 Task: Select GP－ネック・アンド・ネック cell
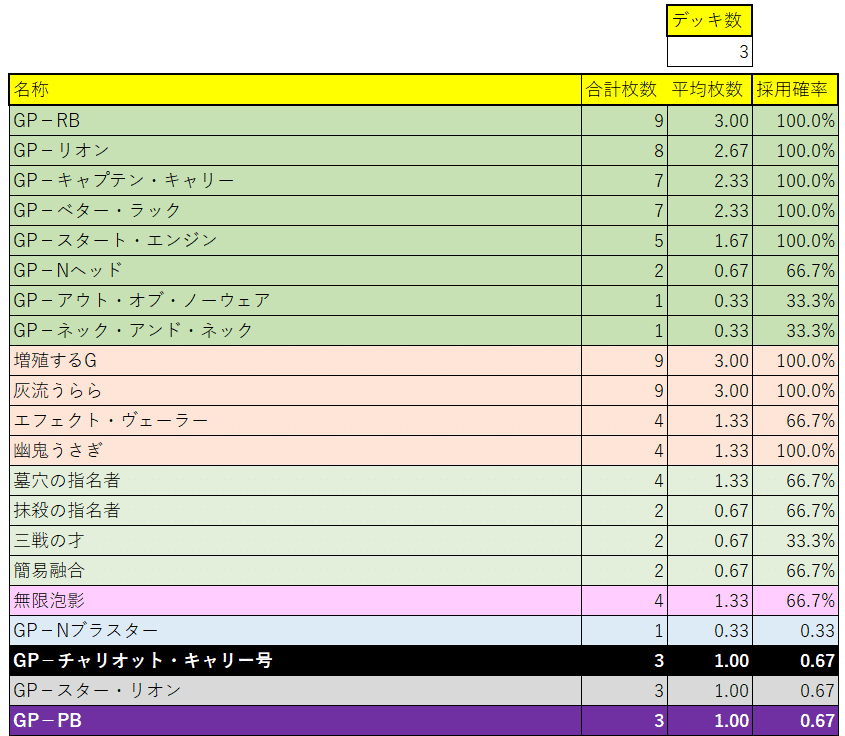295,330
